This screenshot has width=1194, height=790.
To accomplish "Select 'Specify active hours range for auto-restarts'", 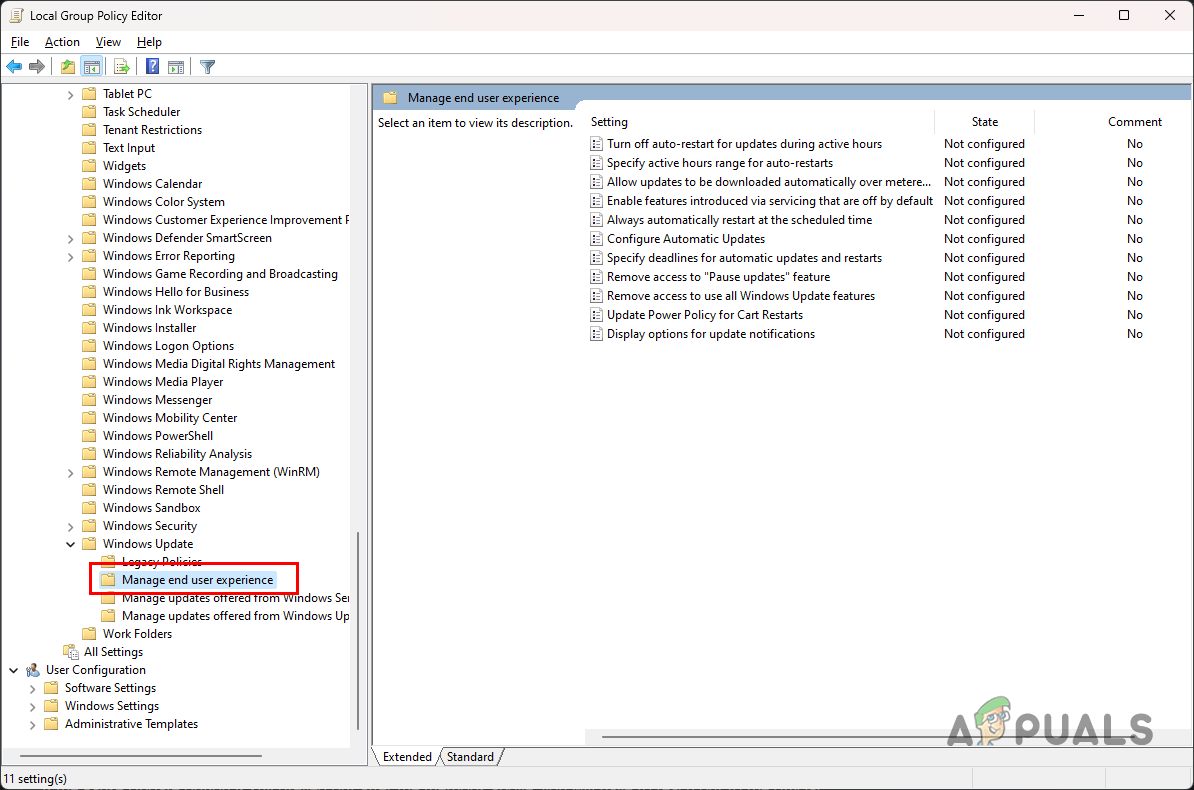I will [x=720, y=163].
